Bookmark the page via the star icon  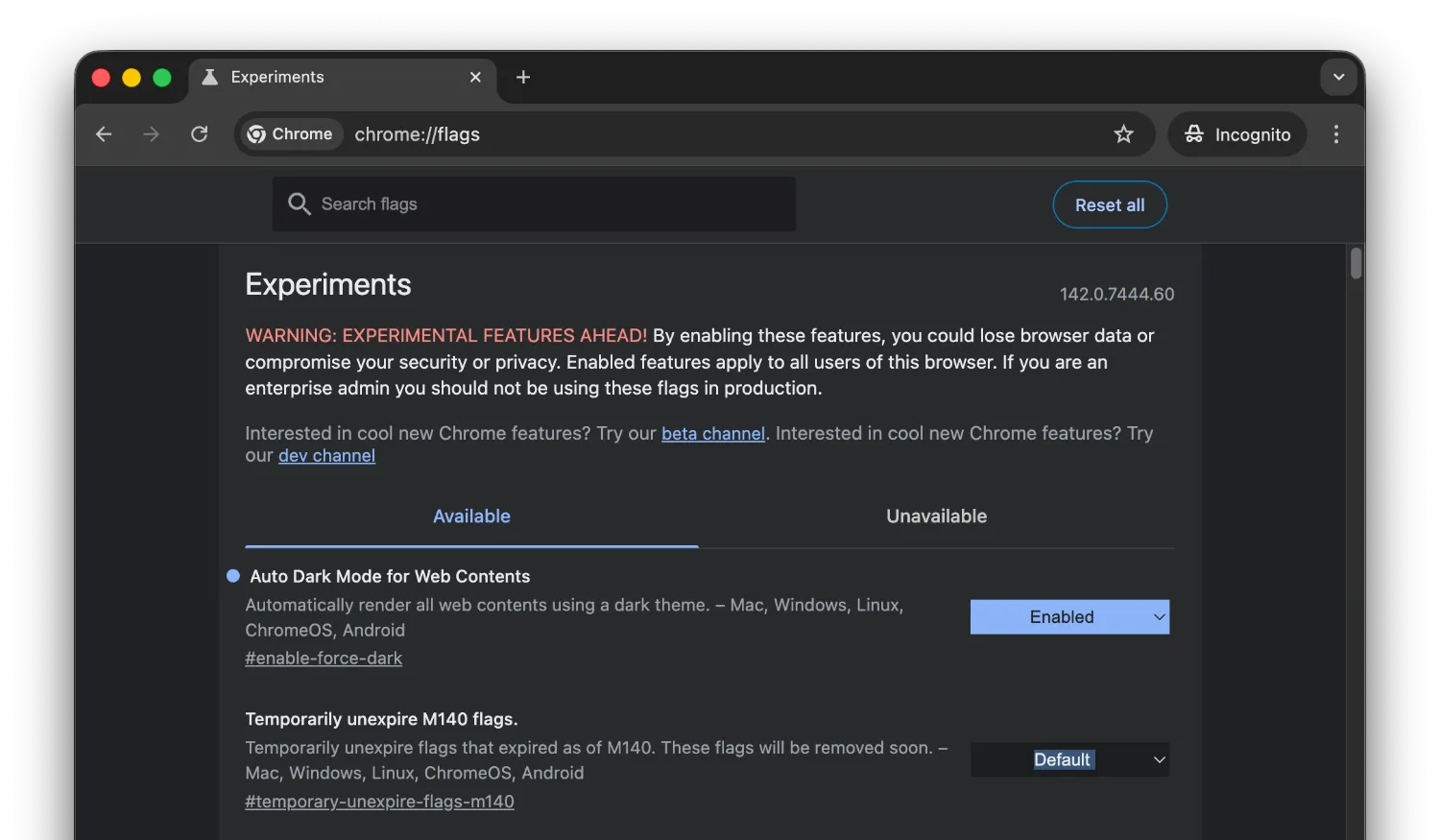(x=1123, y=134)
